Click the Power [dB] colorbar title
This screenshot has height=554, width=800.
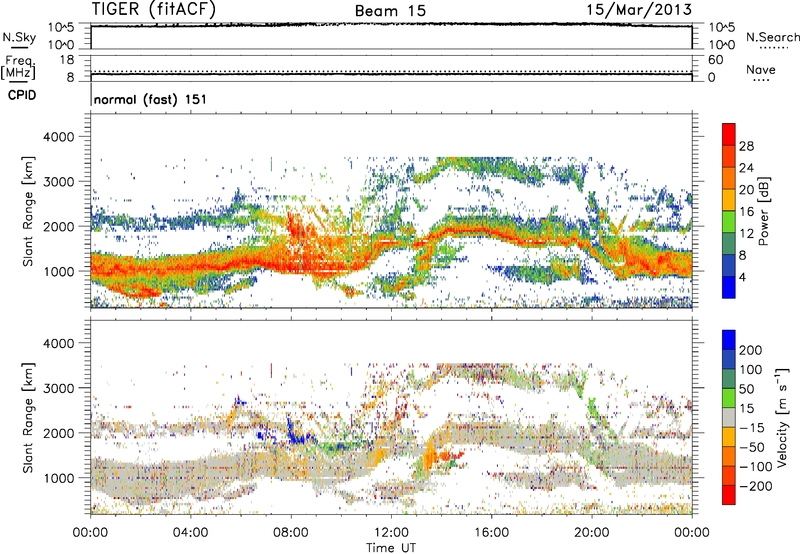[x=764, y=211]
